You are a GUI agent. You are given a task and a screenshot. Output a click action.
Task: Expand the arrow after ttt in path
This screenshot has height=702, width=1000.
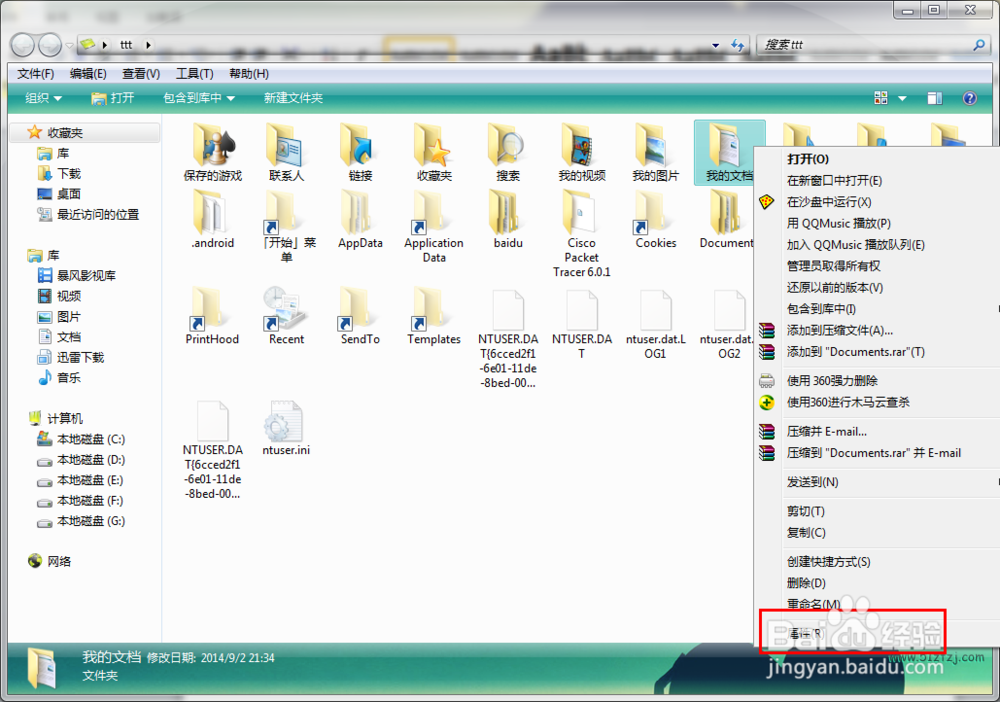click(148, 45)
